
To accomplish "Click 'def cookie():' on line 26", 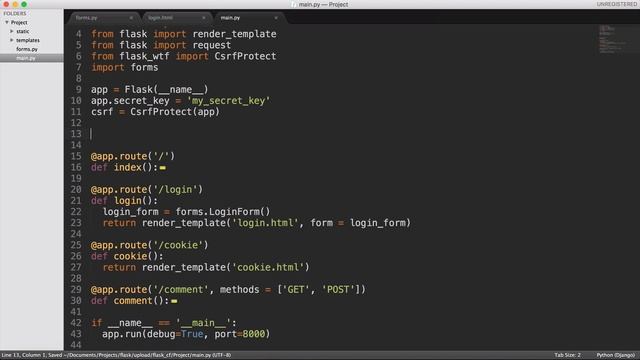I will 127,256.
